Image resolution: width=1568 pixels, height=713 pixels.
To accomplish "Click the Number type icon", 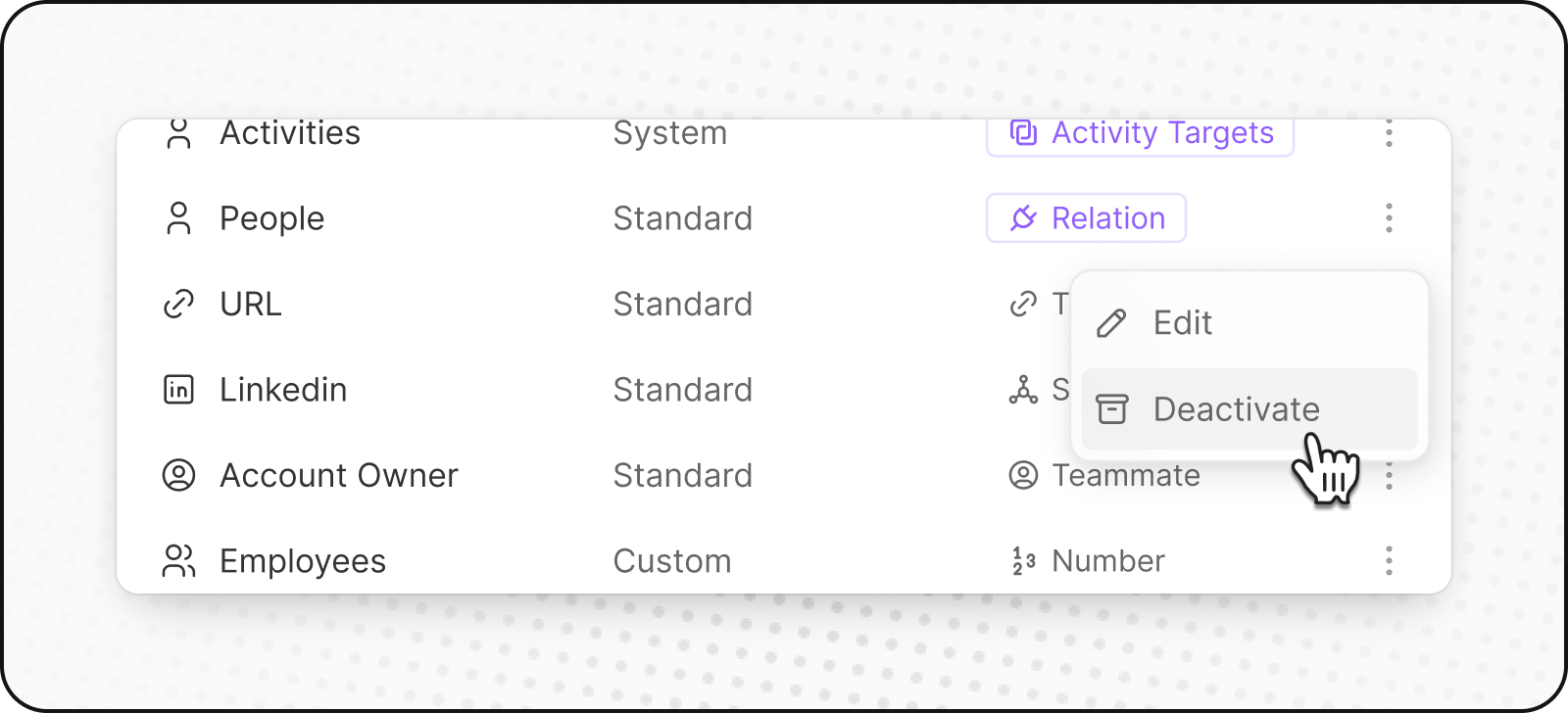I will click(x=1023, y=561).
